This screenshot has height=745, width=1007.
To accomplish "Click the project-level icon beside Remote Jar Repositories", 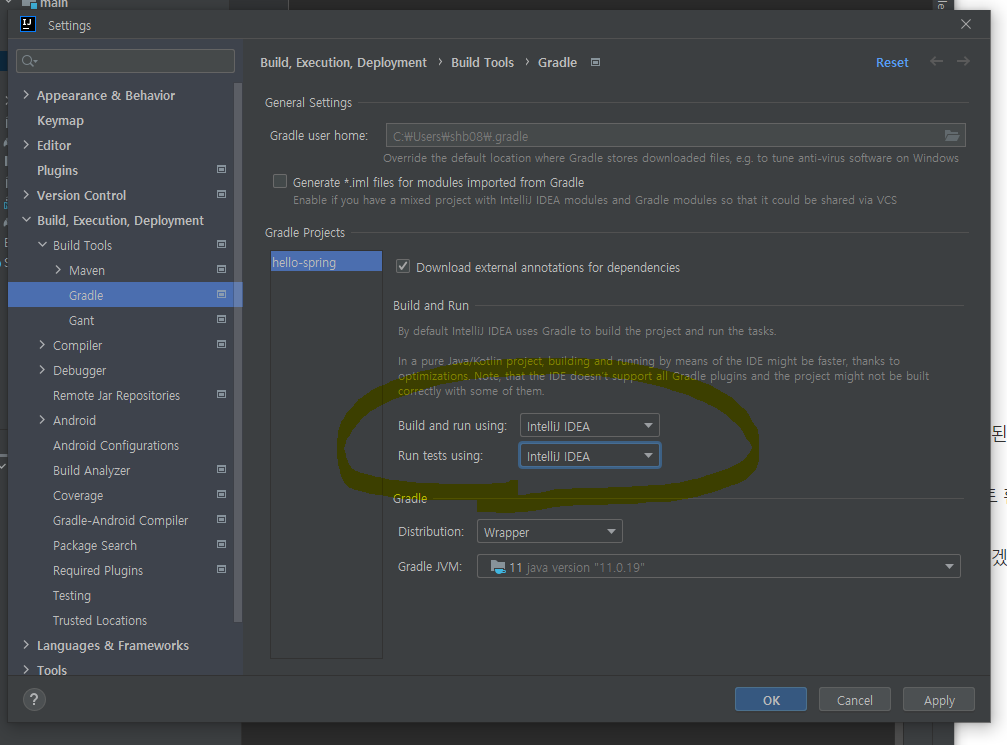I will [222, 395].
